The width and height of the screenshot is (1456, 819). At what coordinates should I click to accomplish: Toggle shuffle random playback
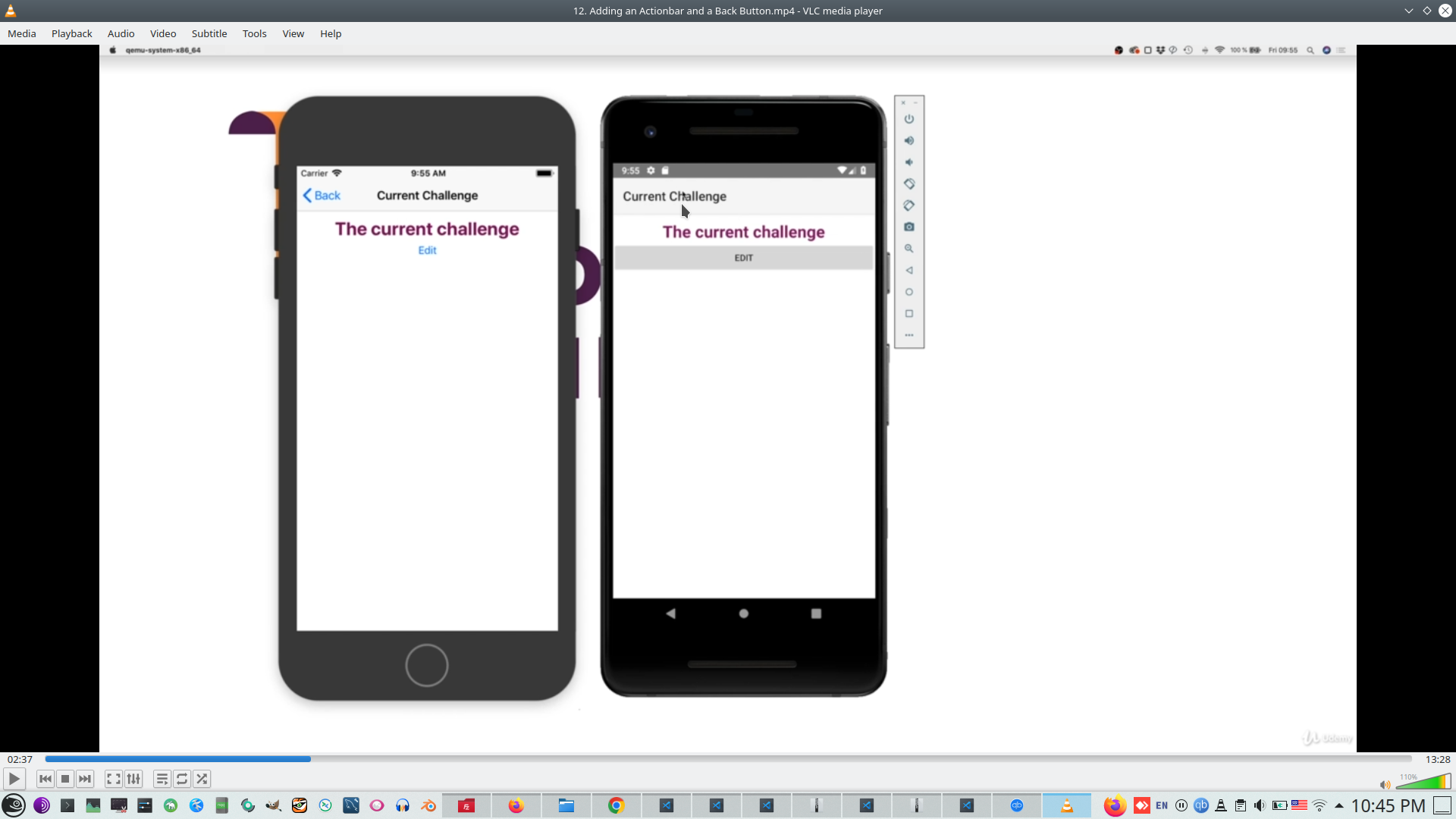point(202,779)
